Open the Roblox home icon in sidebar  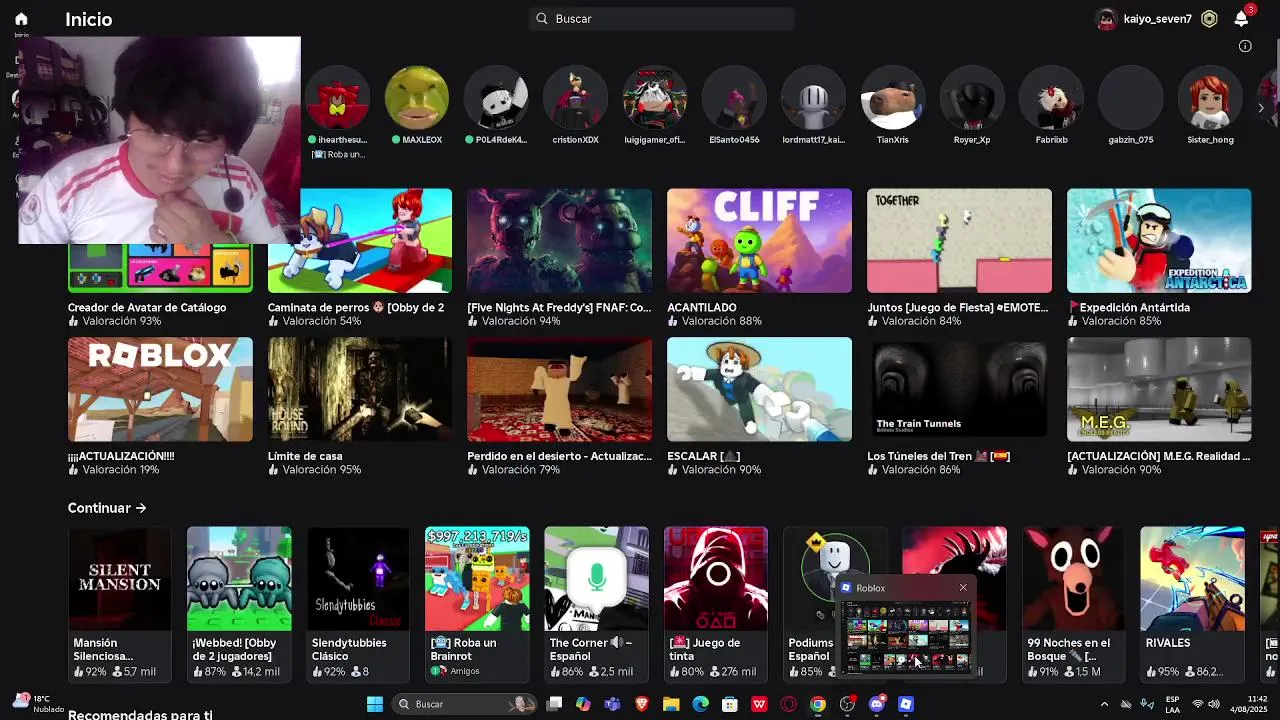(21, 19)
